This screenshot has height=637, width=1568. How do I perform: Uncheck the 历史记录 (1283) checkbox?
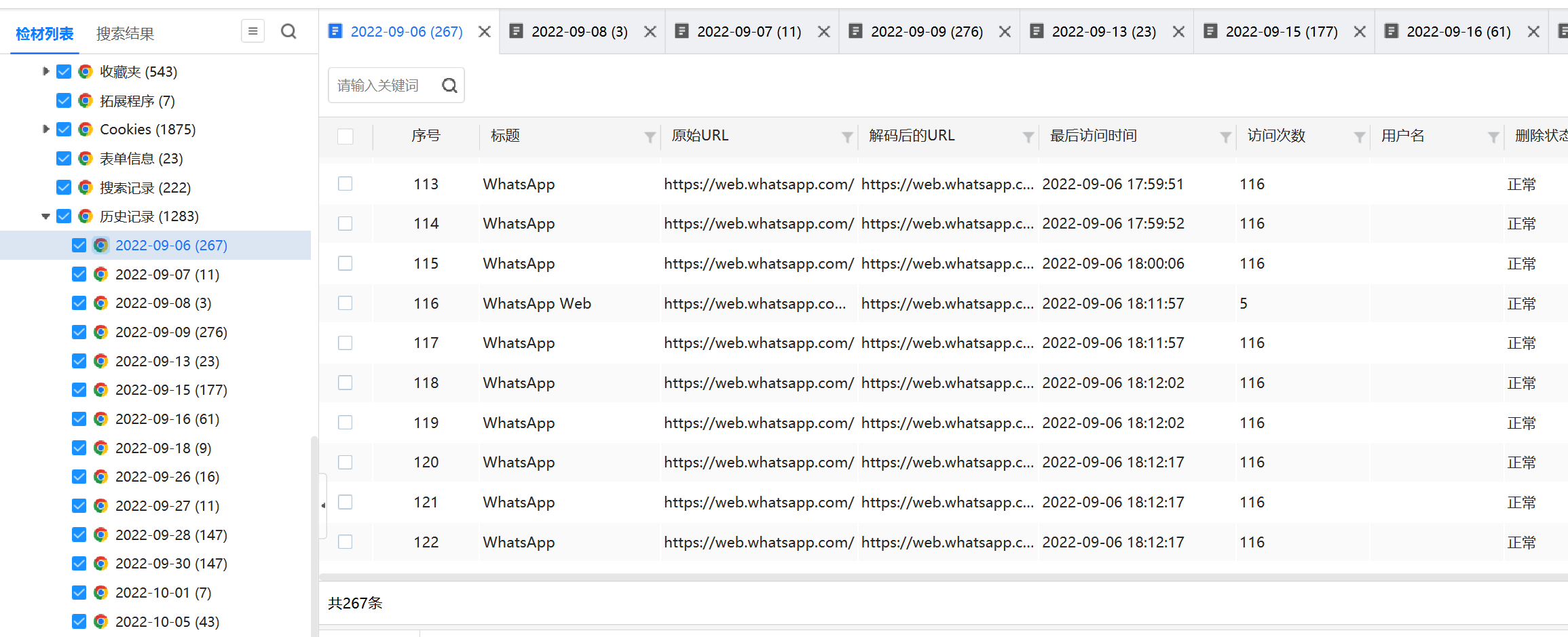pyautogui.click(x=64, y=216)
